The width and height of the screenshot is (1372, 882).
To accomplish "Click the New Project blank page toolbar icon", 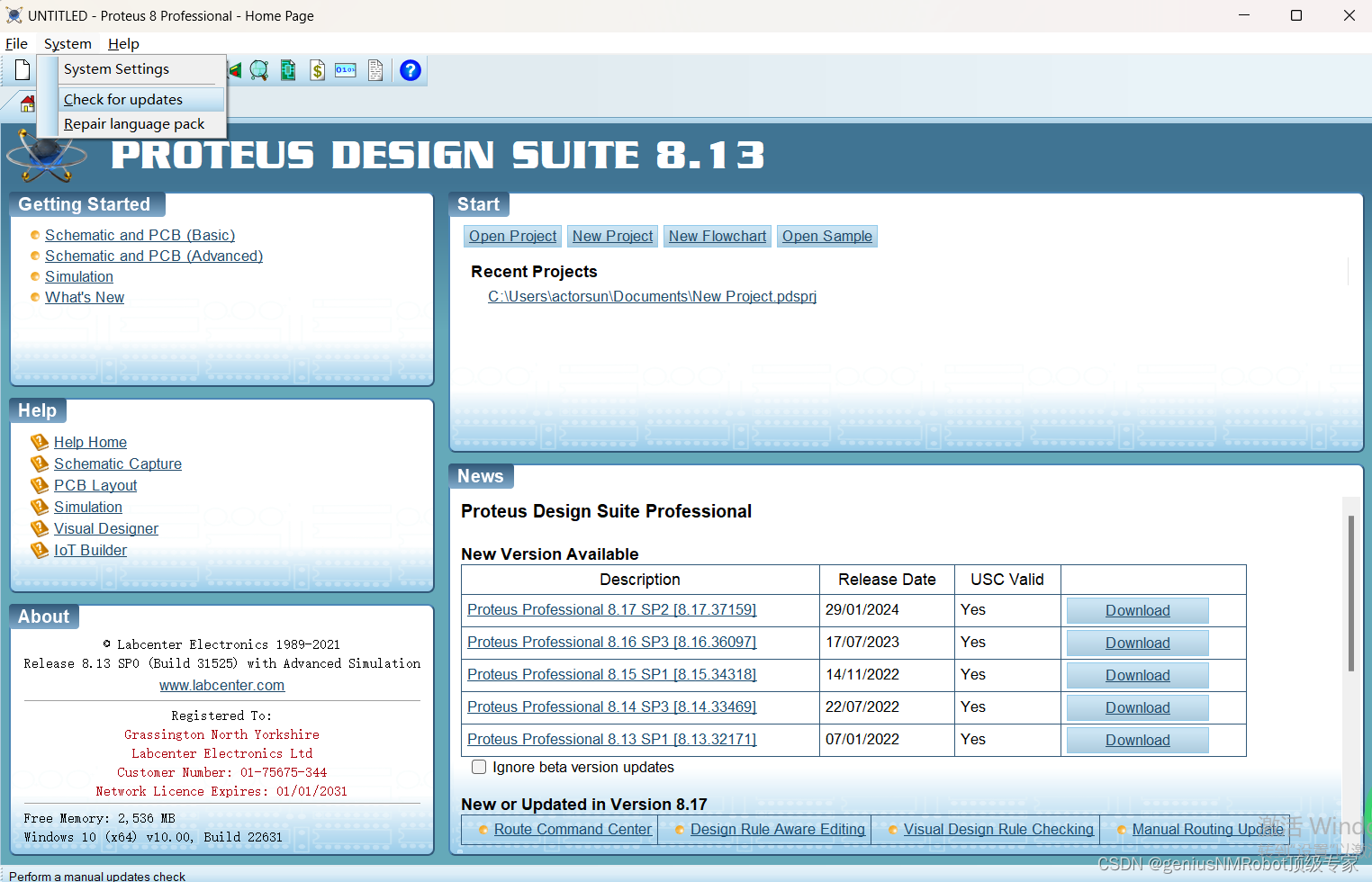I will pos(22,69).
